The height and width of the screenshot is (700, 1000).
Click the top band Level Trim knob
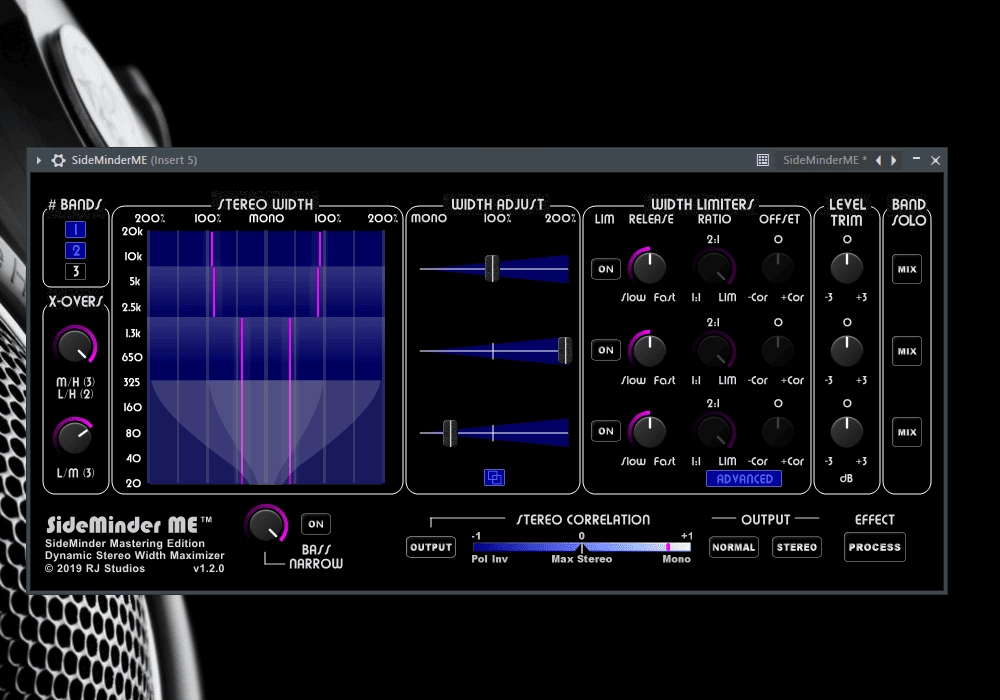pos(847,267)
